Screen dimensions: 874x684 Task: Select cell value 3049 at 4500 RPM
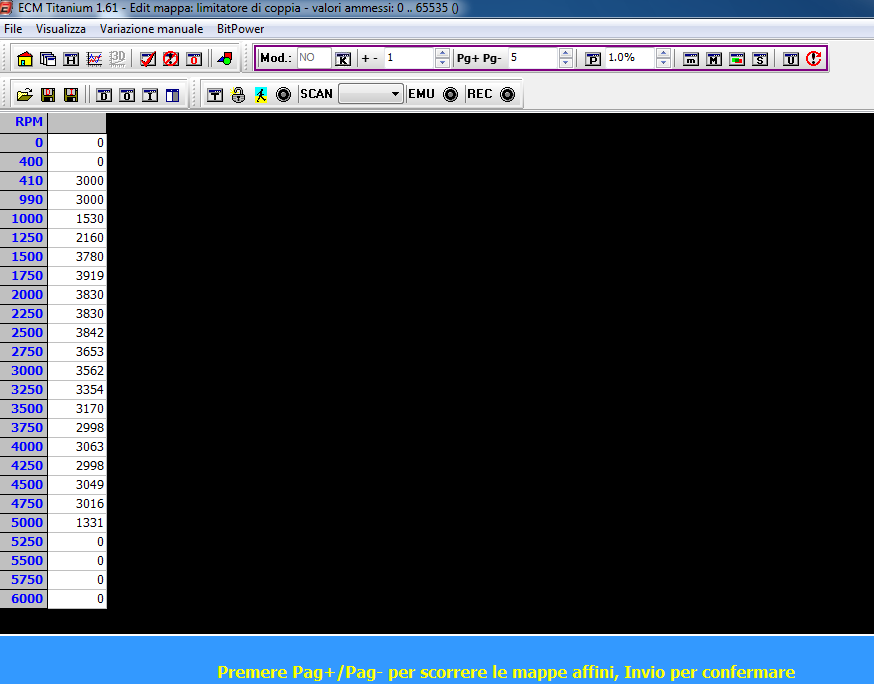pos(77,484)
